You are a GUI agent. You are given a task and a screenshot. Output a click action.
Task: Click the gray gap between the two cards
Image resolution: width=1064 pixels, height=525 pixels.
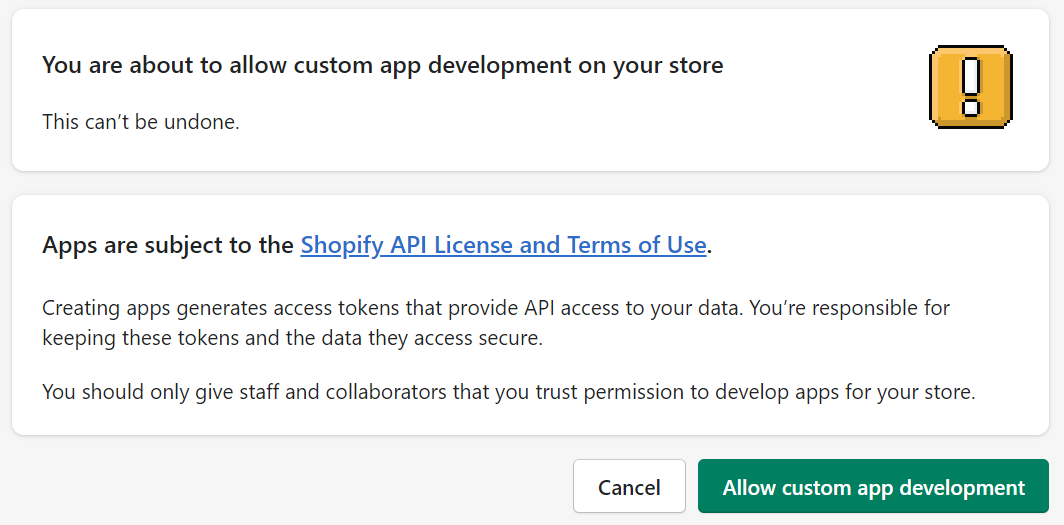(x=531, y=183)
